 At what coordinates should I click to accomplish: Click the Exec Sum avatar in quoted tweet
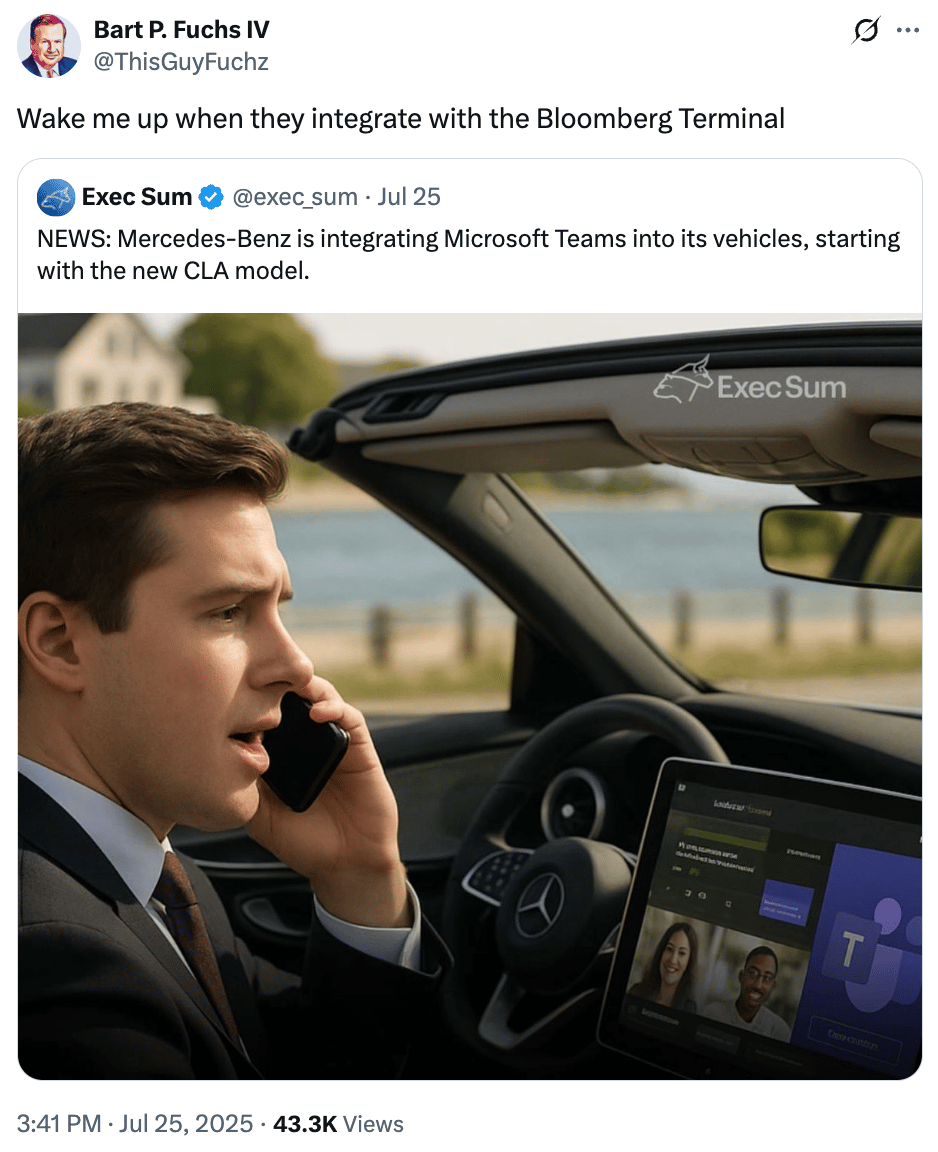(56, 197)
